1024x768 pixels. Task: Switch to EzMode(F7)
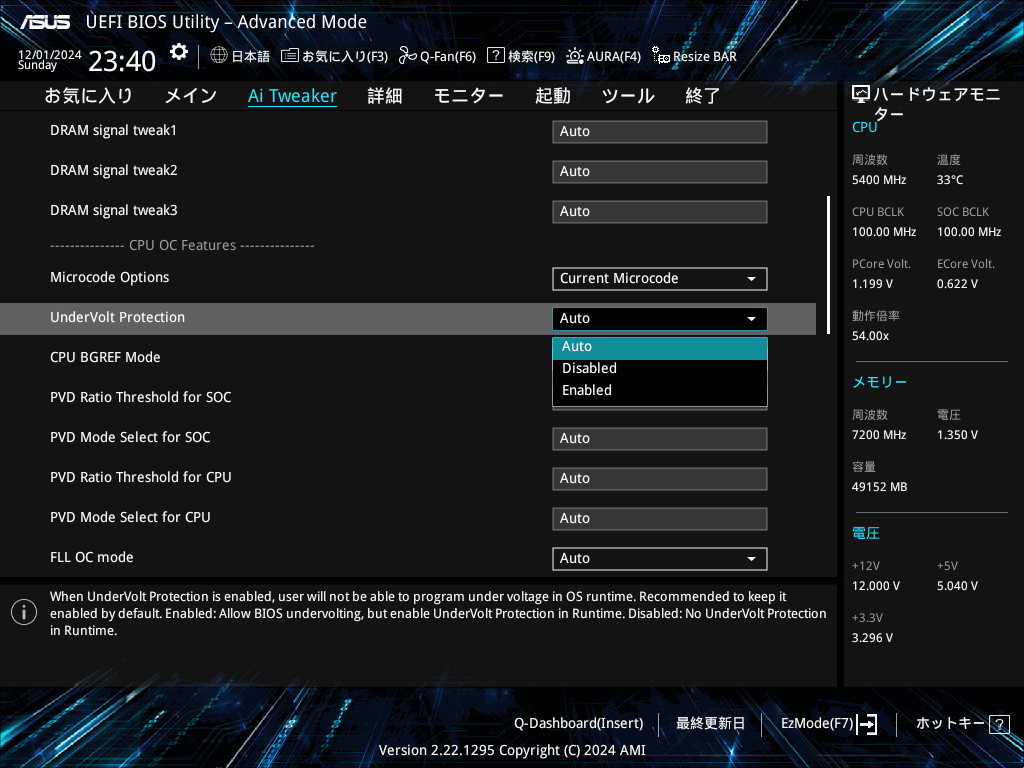tap(829, 724)
